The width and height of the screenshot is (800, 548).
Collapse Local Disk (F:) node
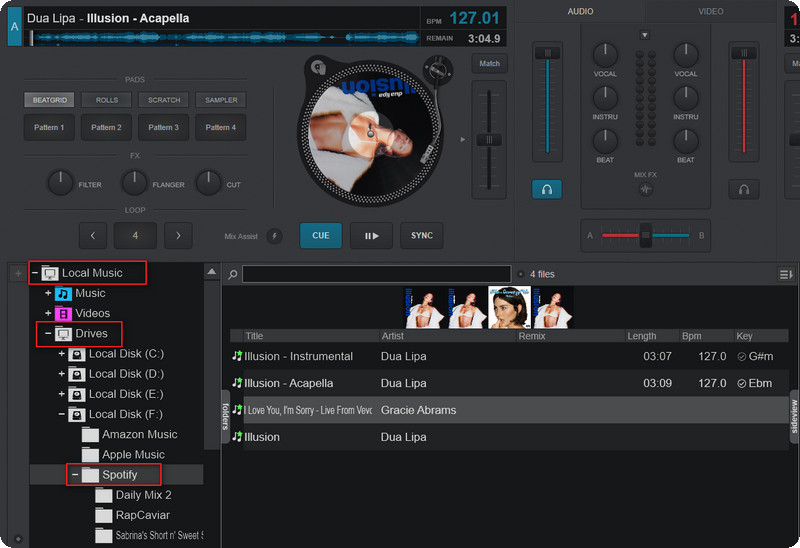click(61, 414)
